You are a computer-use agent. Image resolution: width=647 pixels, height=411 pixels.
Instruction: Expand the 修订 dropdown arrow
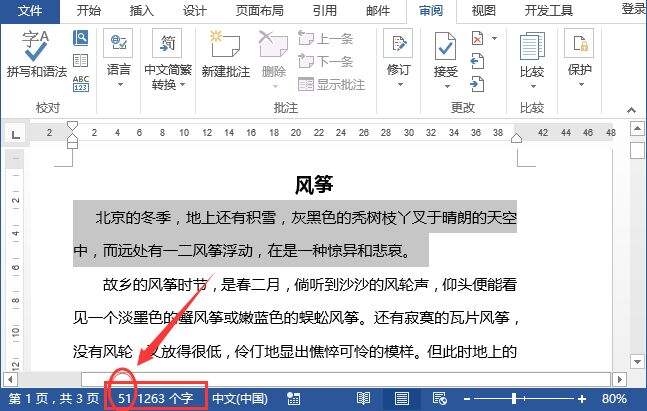400,85
